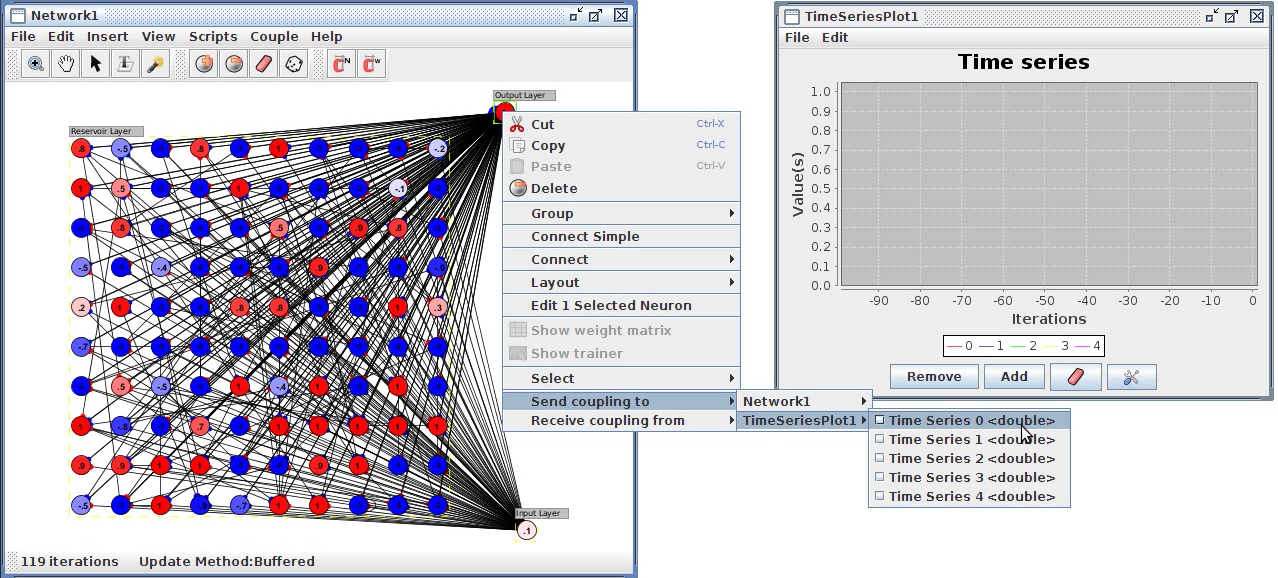Click the dice randomize icon
Image resolution: width=1278 pixels, height=578 pixels.
click(294, 64)
